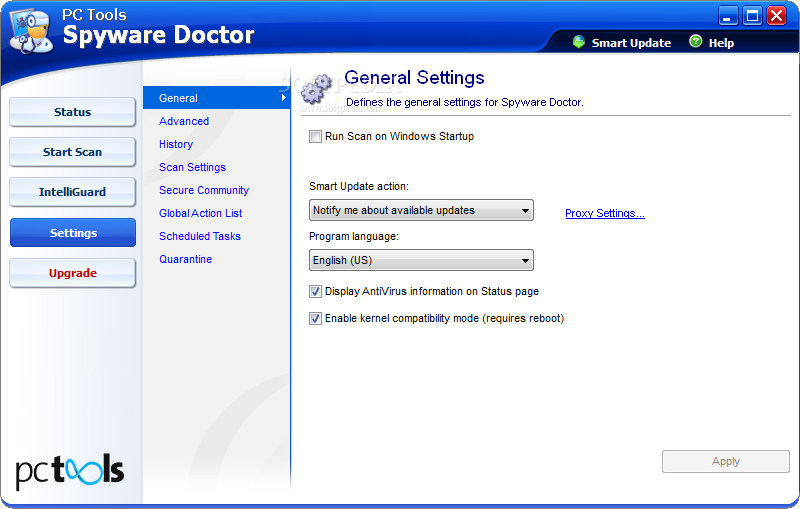Image resolution: width=800 pixels, height=509 pixels.
Task: Select the Settings button
Action: pos(73,233)
